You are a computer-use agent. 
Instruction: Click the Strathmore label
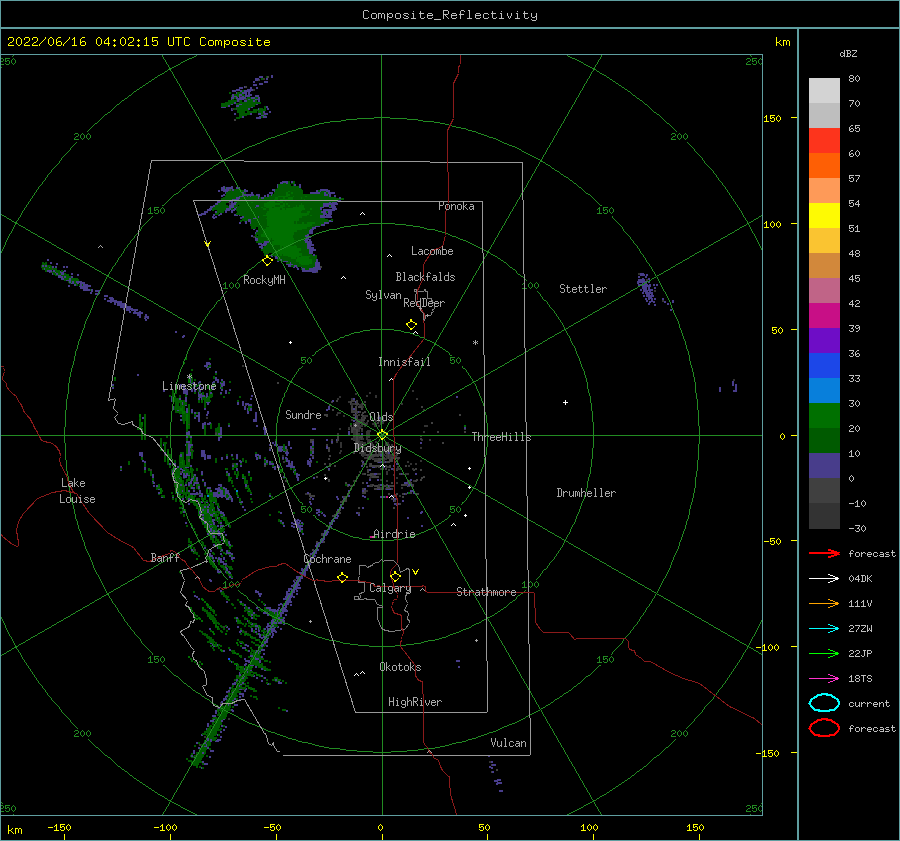(486, 592)
